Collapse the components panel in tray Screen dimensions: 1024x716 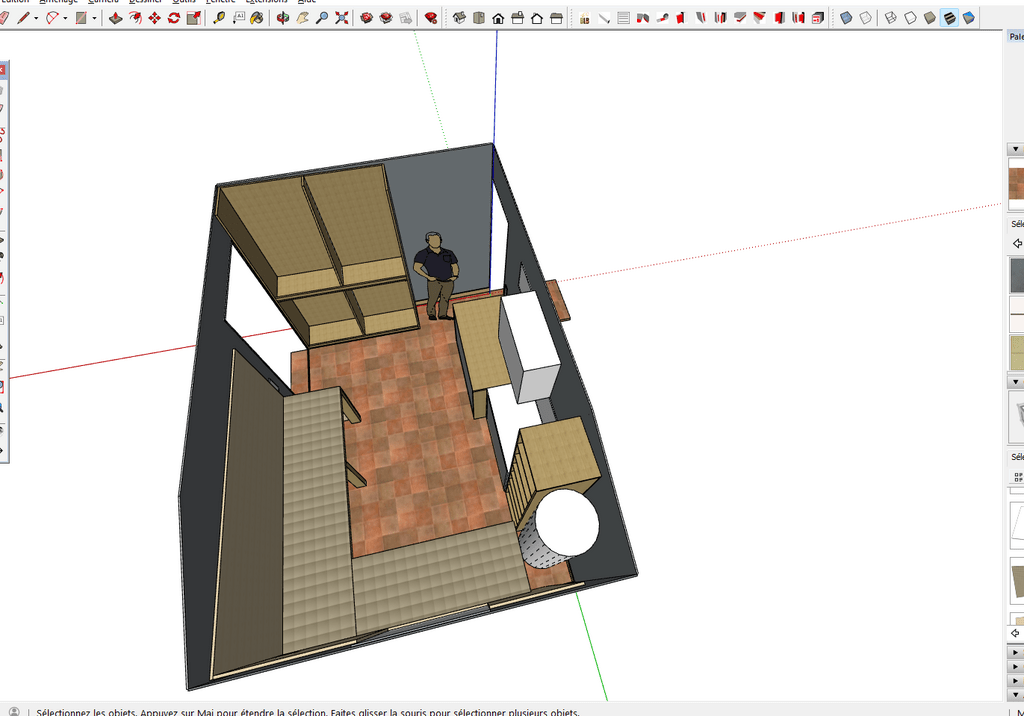pyautogui.click(x=1016, y=381)
